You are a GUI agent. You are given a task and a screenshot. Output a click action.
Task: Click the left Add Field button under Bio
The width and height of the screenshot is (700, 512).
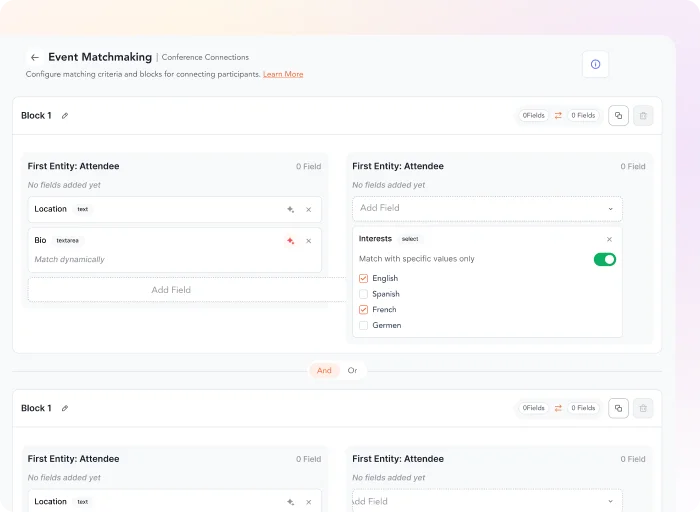click(187, 290)
